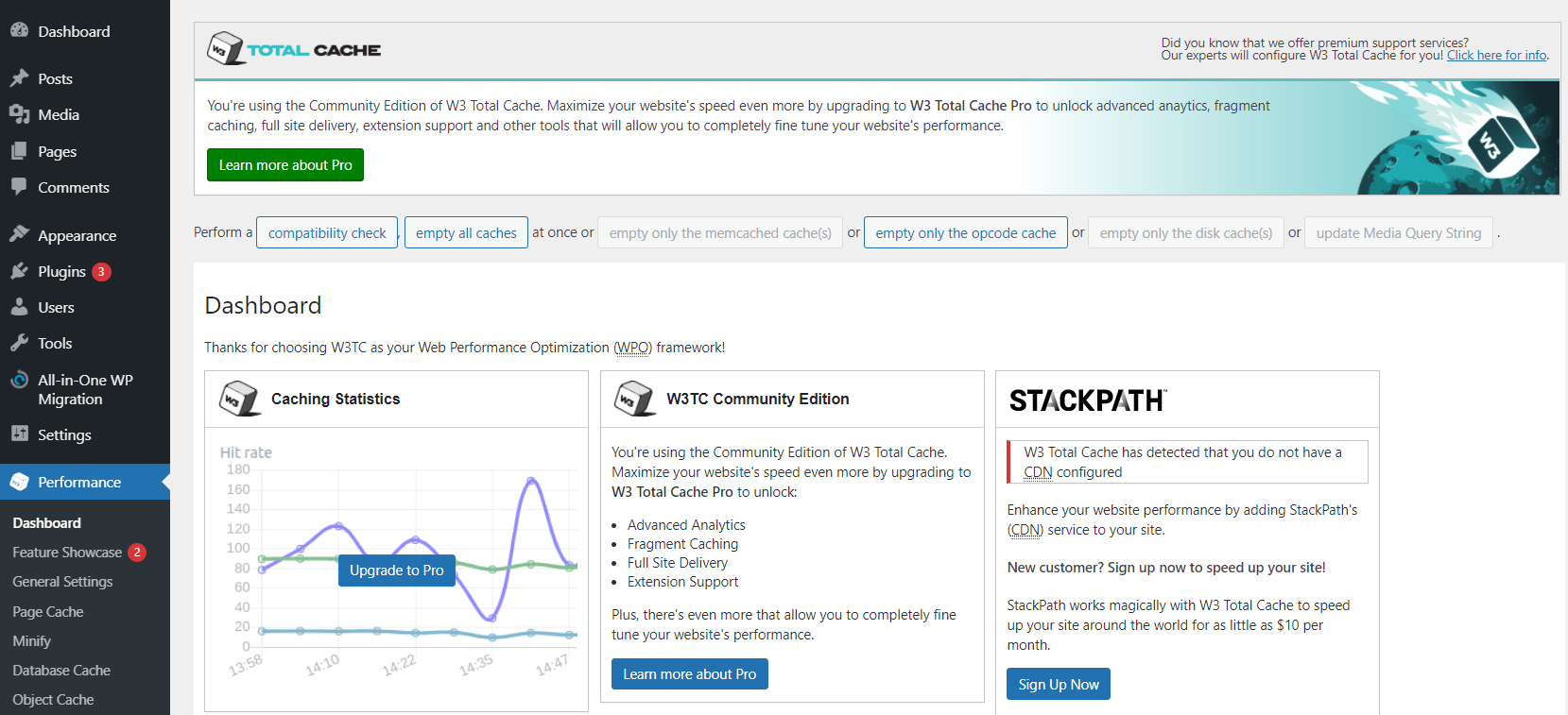Click the Comments speech bubble icon
Screen dimensions: 1568x715
[x=19, y=187]
